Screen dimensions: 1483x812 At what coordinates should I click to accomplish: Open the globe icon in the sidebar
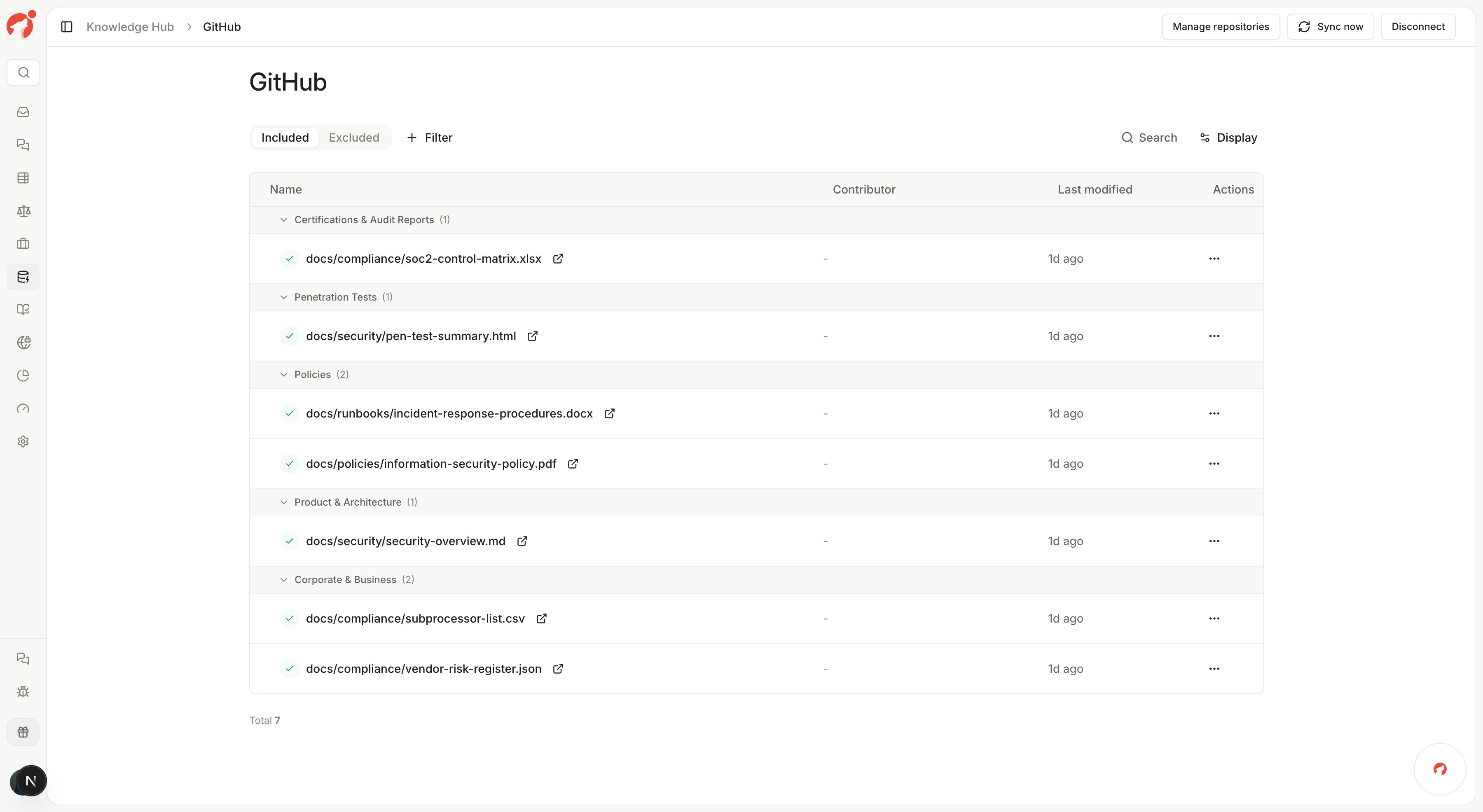pyautogui.click(x=23, y=343)
